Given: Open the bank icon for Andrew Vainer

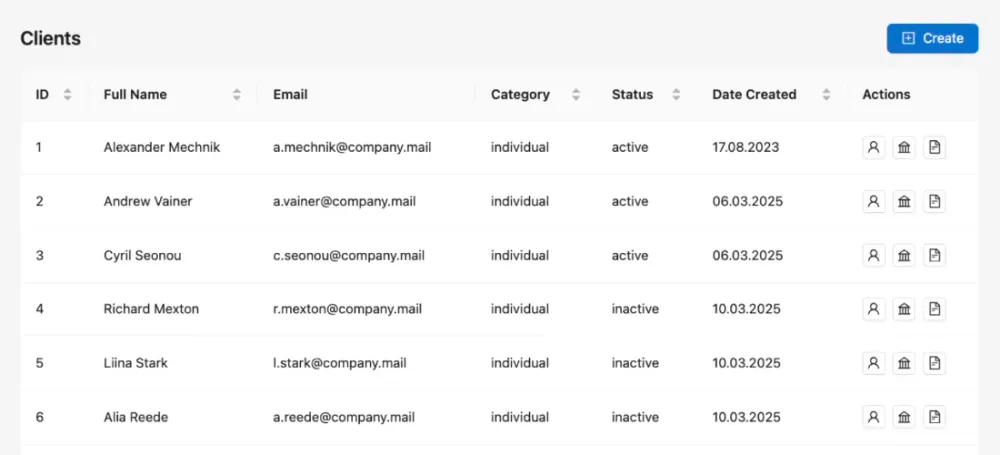Looking at the screenshot, I should [904, 202].
